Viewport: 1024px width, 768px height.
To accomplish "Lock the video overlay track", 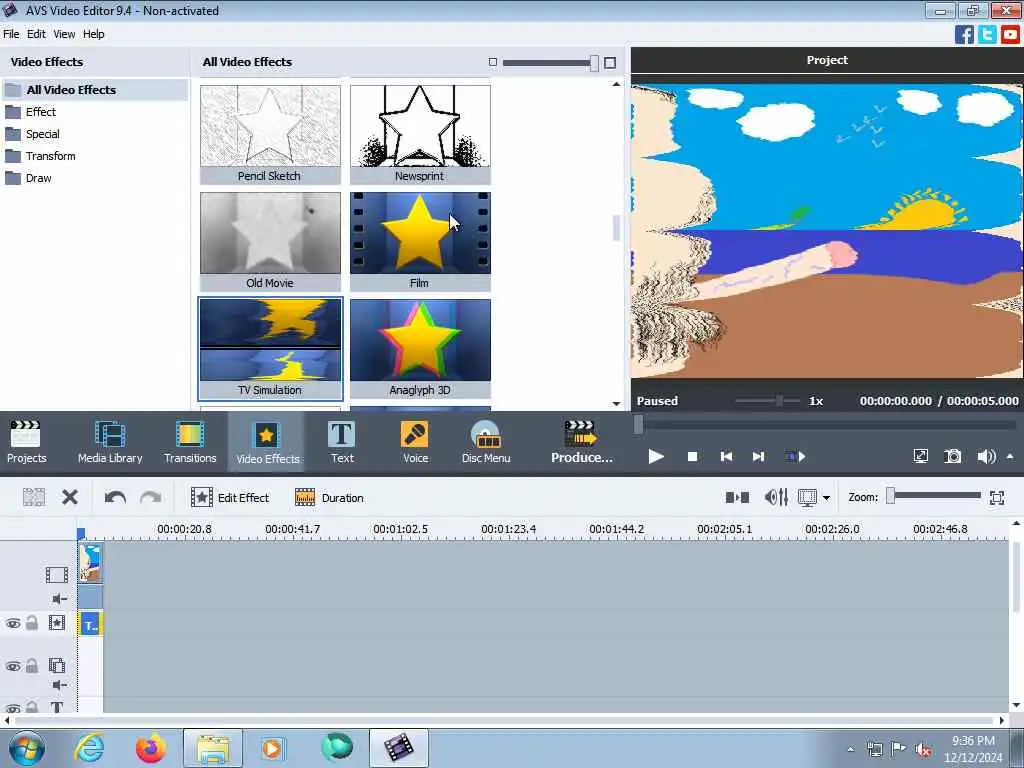I will [32, 665].
